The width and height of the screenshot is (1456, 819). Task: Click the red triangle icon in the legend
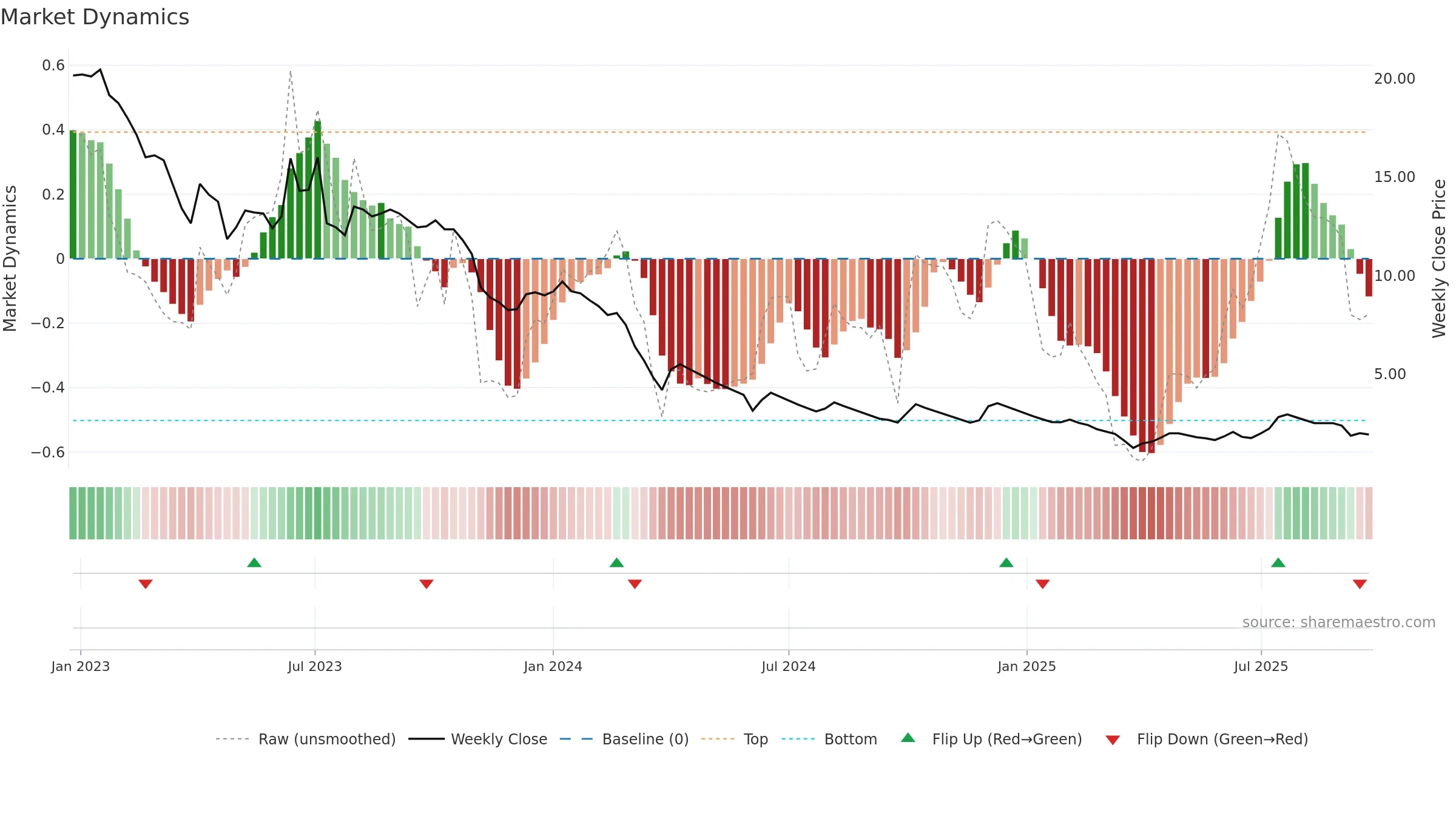coord(1113,740)
